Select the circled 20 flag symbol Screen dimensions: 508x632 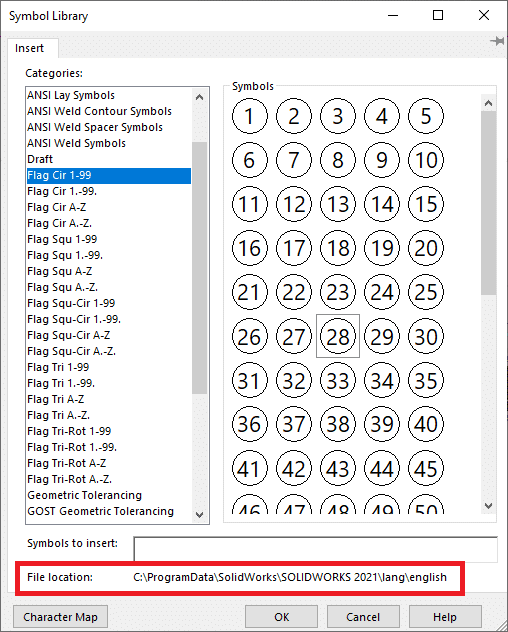coord(426,248)
